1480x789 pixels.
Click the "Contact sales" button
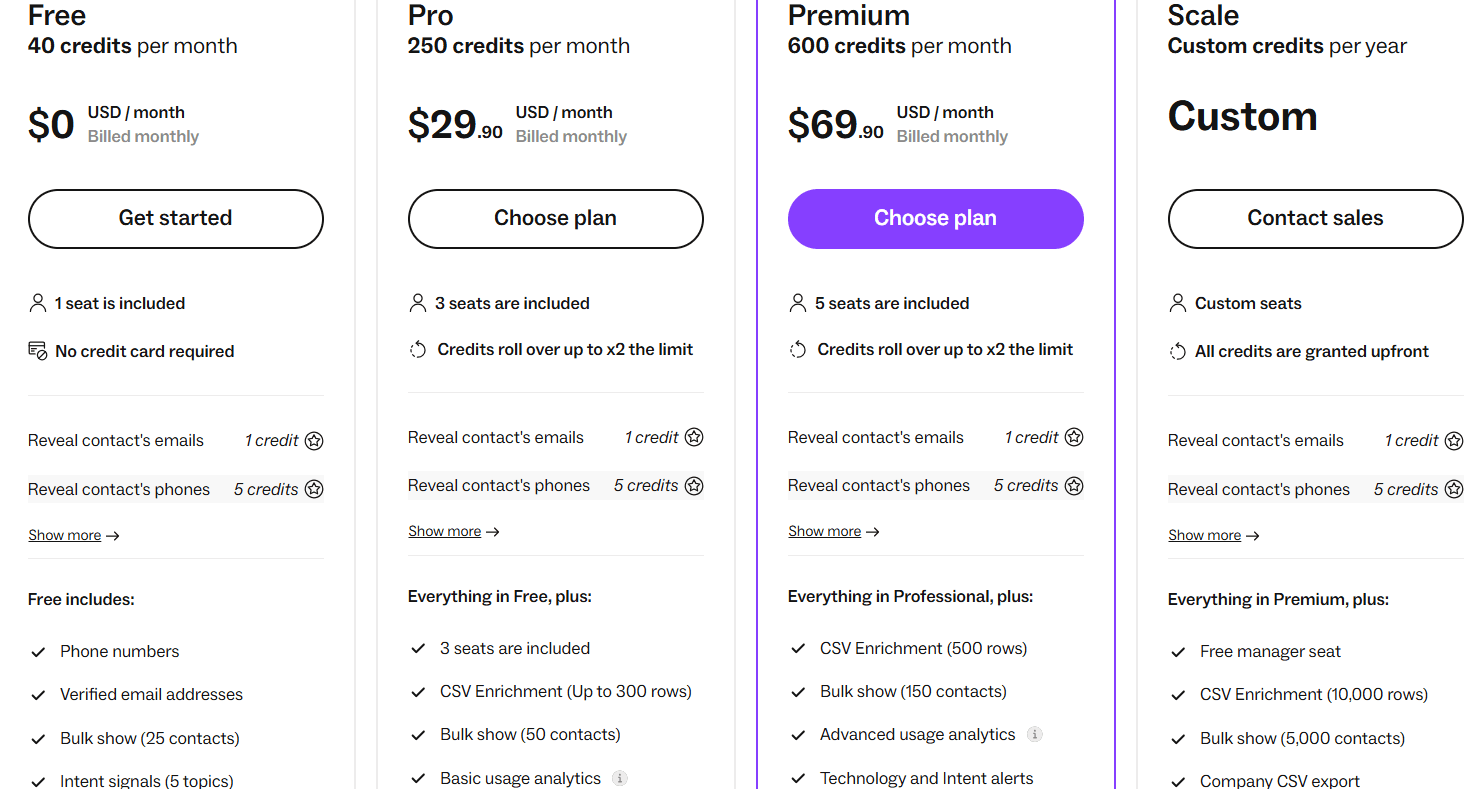[1315, 218]
